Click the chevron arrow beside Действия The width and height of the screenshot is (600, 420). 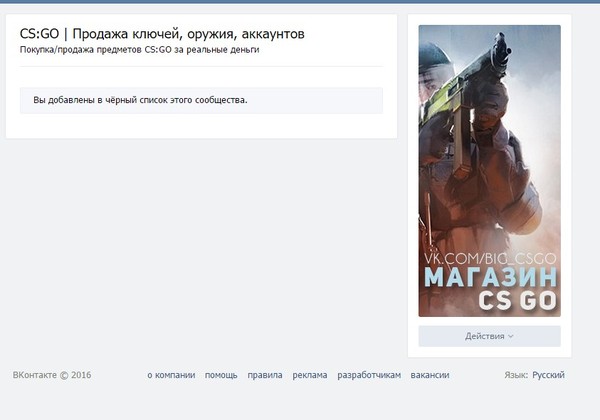[510, 337]
